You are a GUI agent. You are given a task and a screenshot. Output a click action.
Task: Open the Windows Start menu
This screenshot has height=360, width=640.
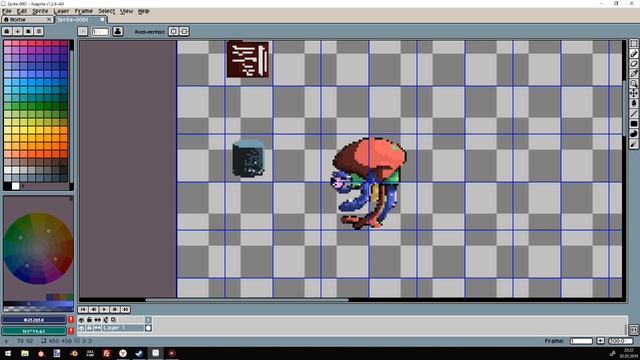[7, 353]
